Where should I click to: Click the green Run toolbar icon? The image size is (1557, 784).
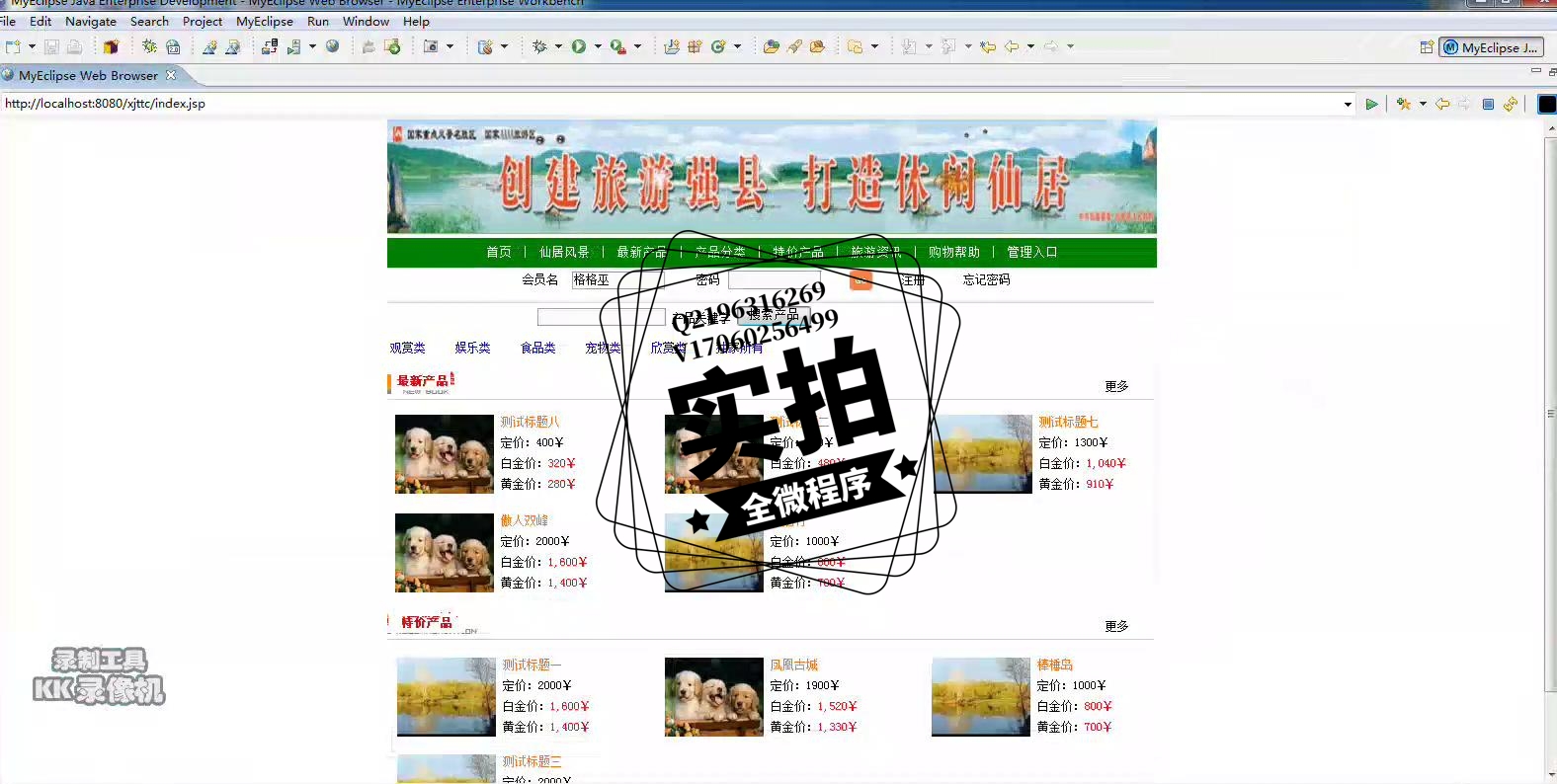tap(579, 46)
